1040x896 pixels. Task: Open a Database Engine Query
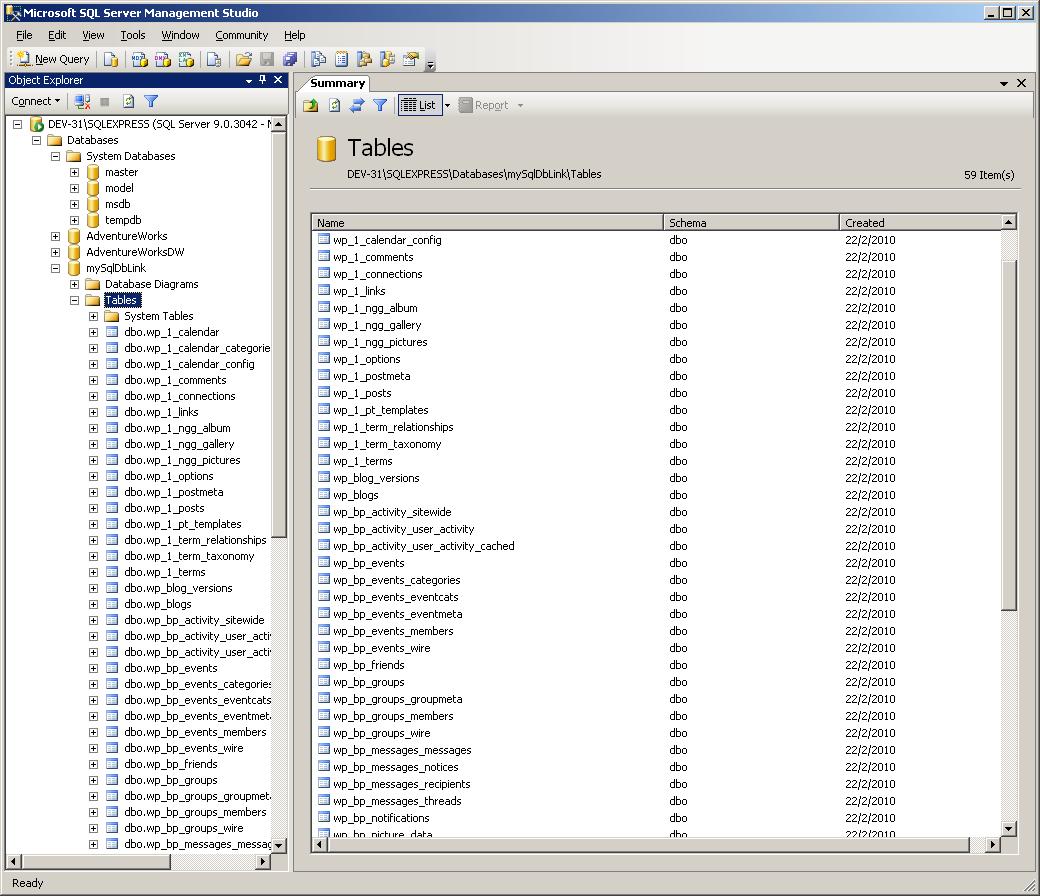(110, 60)
